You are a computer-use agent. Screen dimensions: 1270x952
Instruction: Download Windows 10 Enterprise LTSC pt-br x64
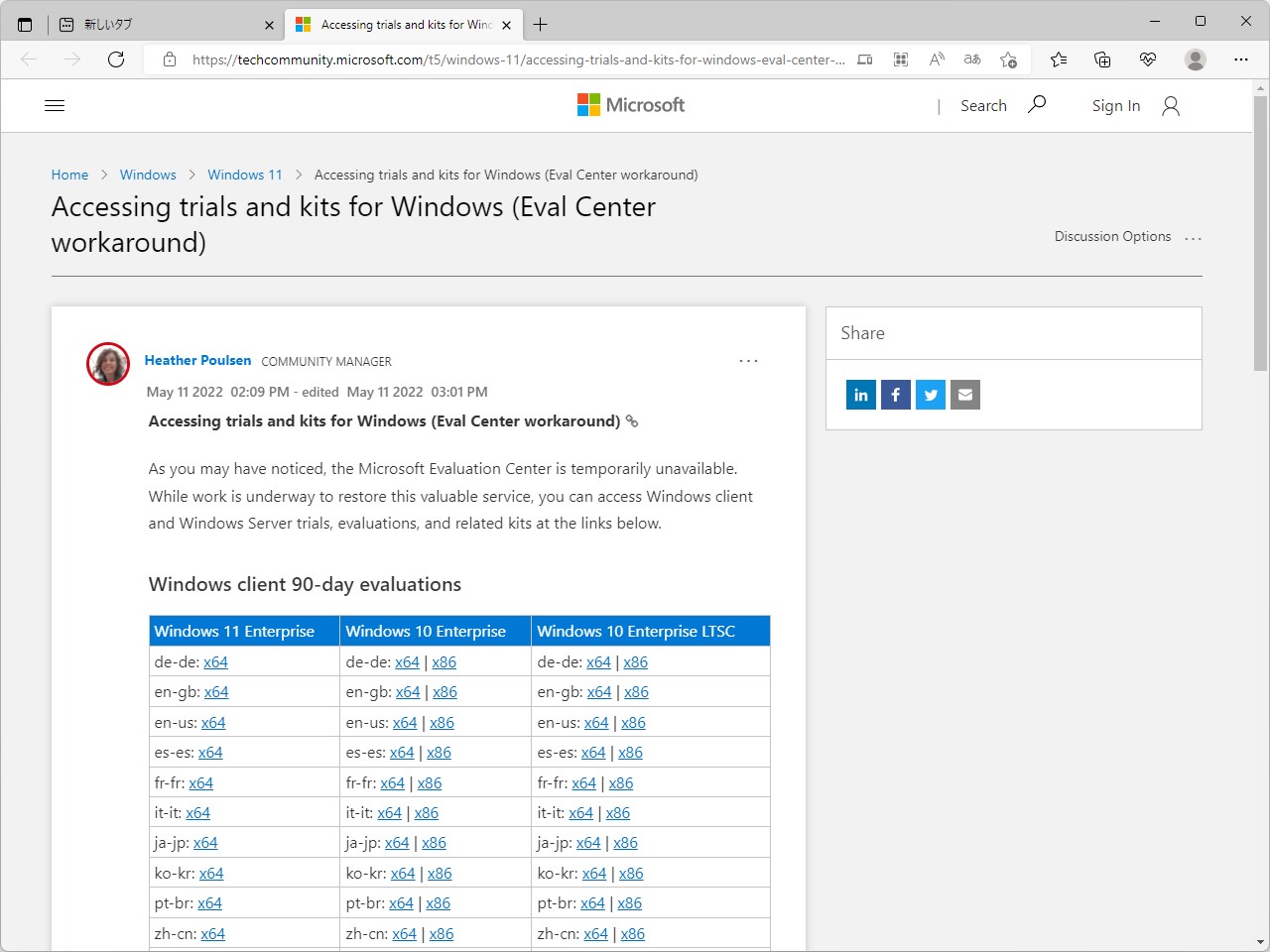click(592, 903)
